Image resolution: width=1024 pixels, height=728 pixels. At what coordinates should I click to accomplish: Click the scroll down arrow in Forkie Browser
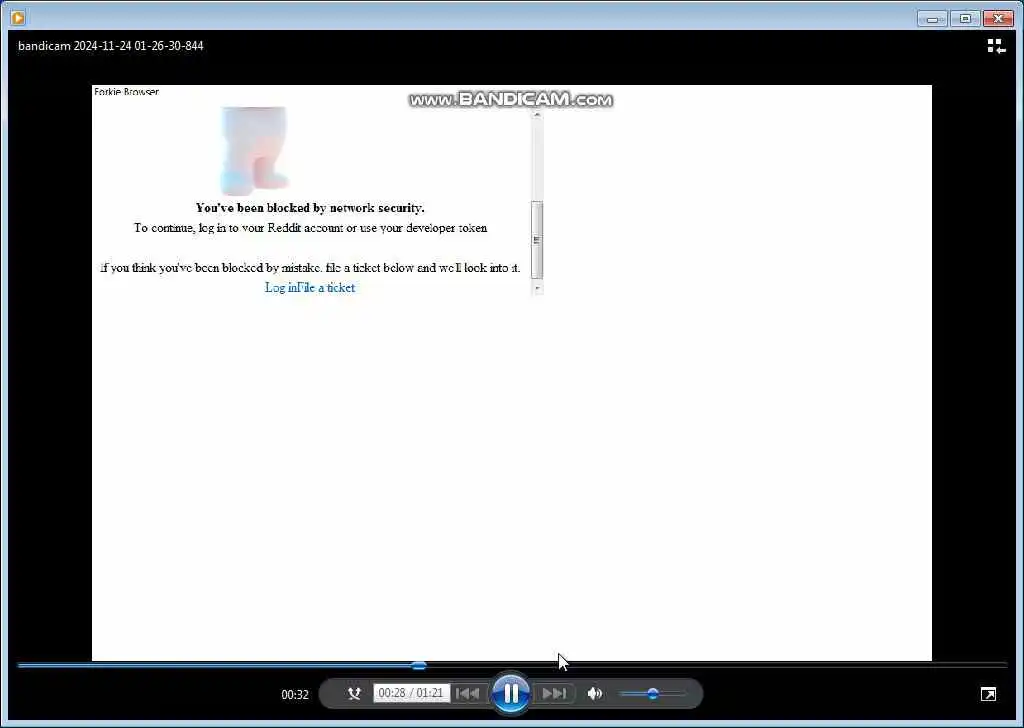(x=537, y=288)
